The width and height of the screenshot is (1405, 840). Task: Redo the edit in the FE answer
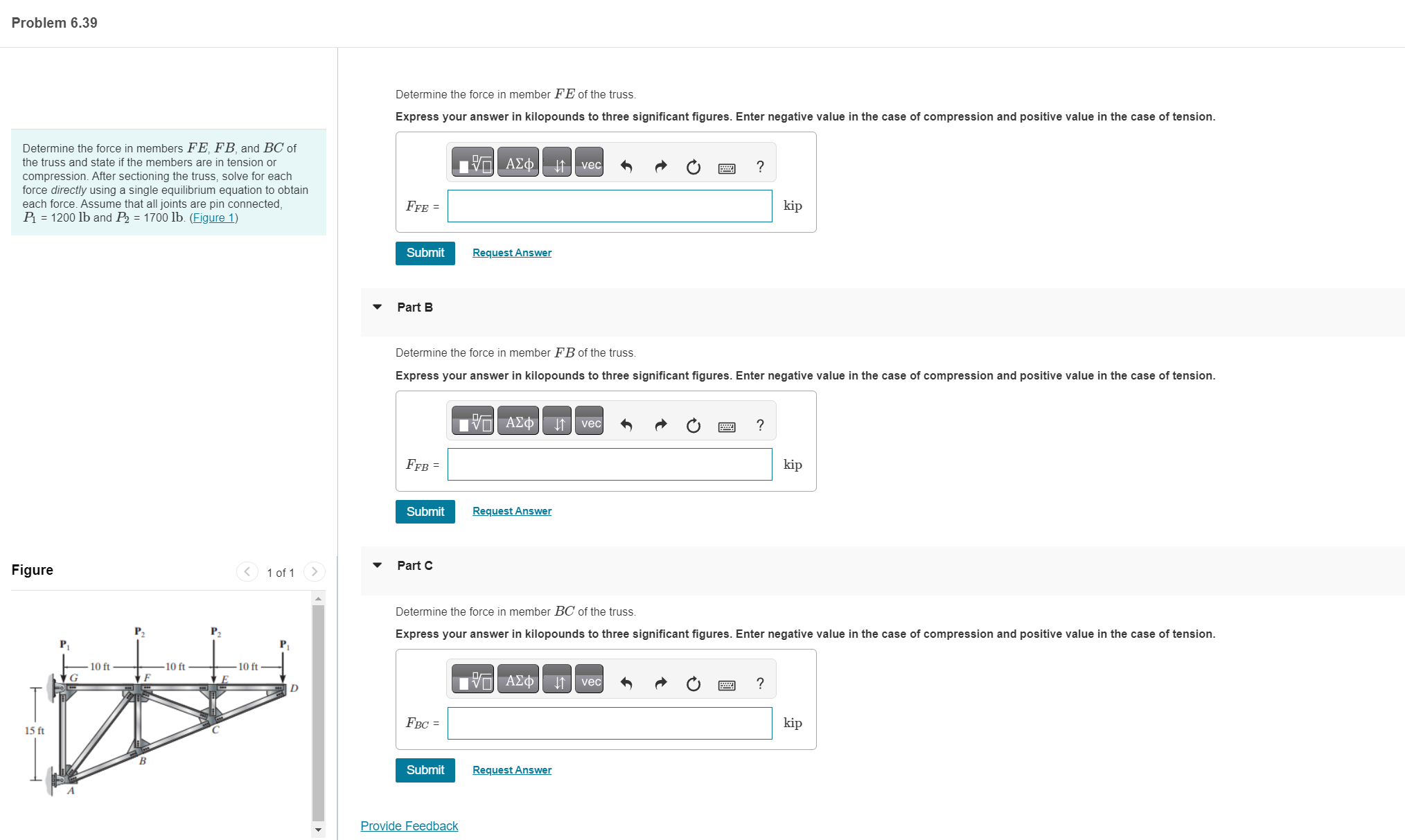pyautogui.click(x=660, y=166)
